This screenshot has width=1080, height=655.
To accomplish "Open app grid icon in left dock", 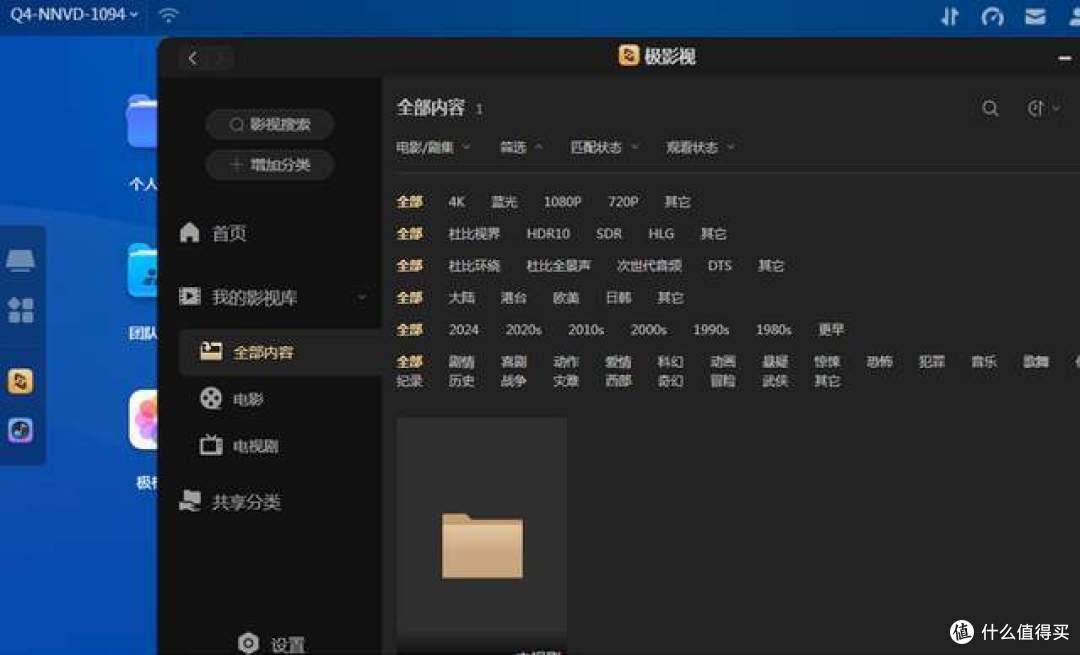I will tap(21, 310).
